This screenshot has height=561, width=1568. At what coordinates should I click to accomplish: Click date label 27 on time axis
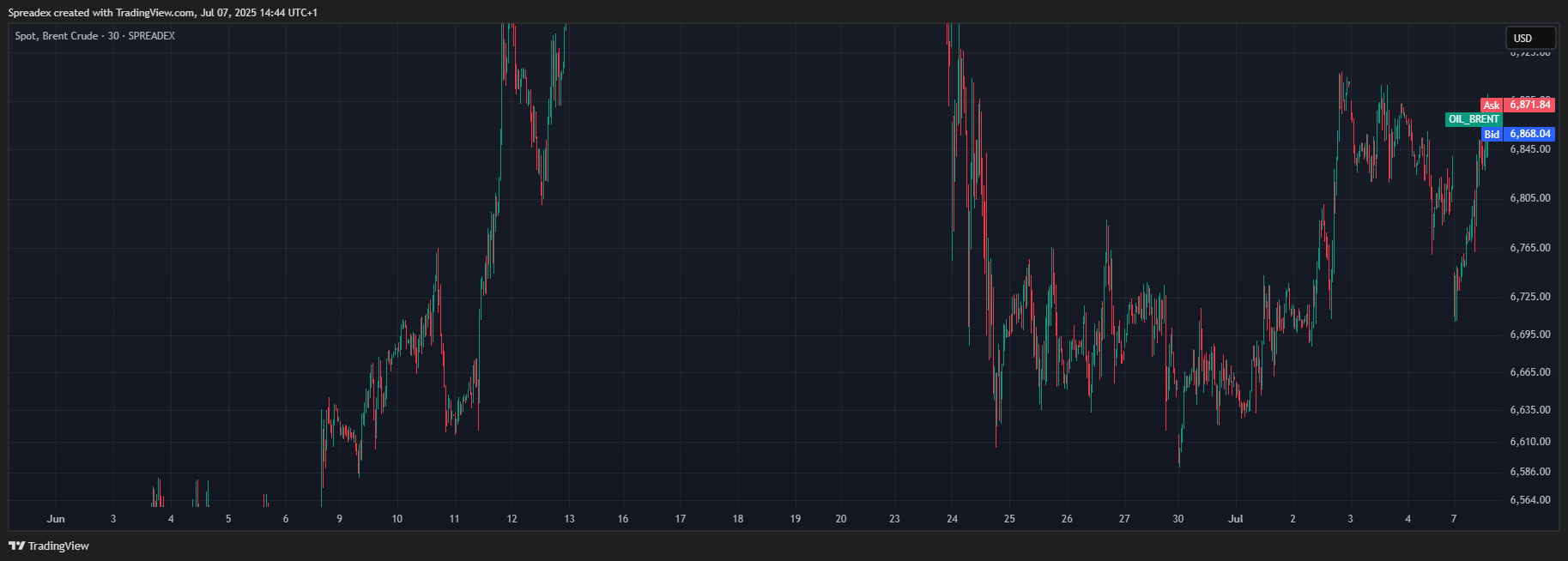coord(1124,519)
